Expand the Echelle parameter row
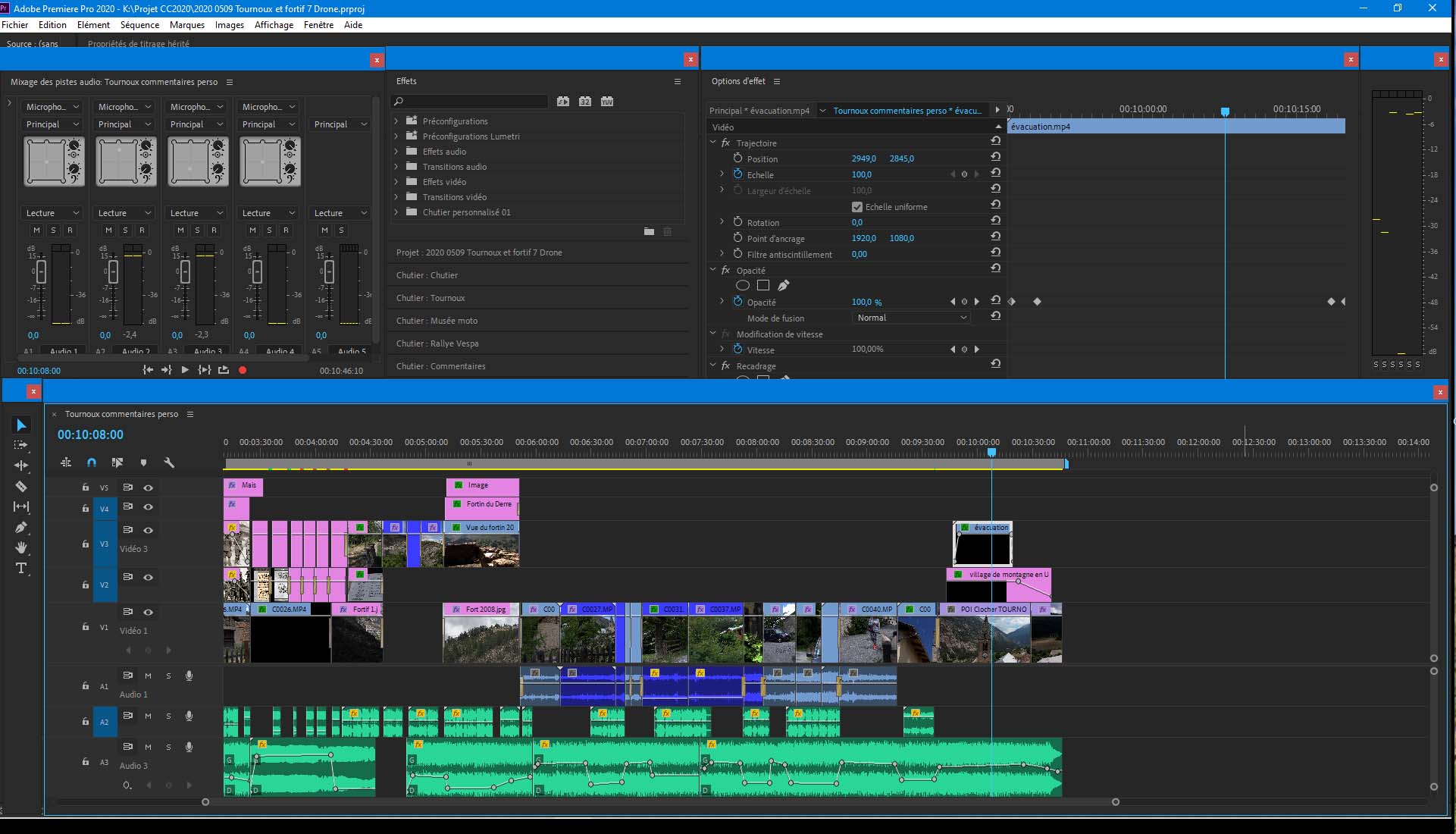1456x834 pixels. (x=722, y=174)
